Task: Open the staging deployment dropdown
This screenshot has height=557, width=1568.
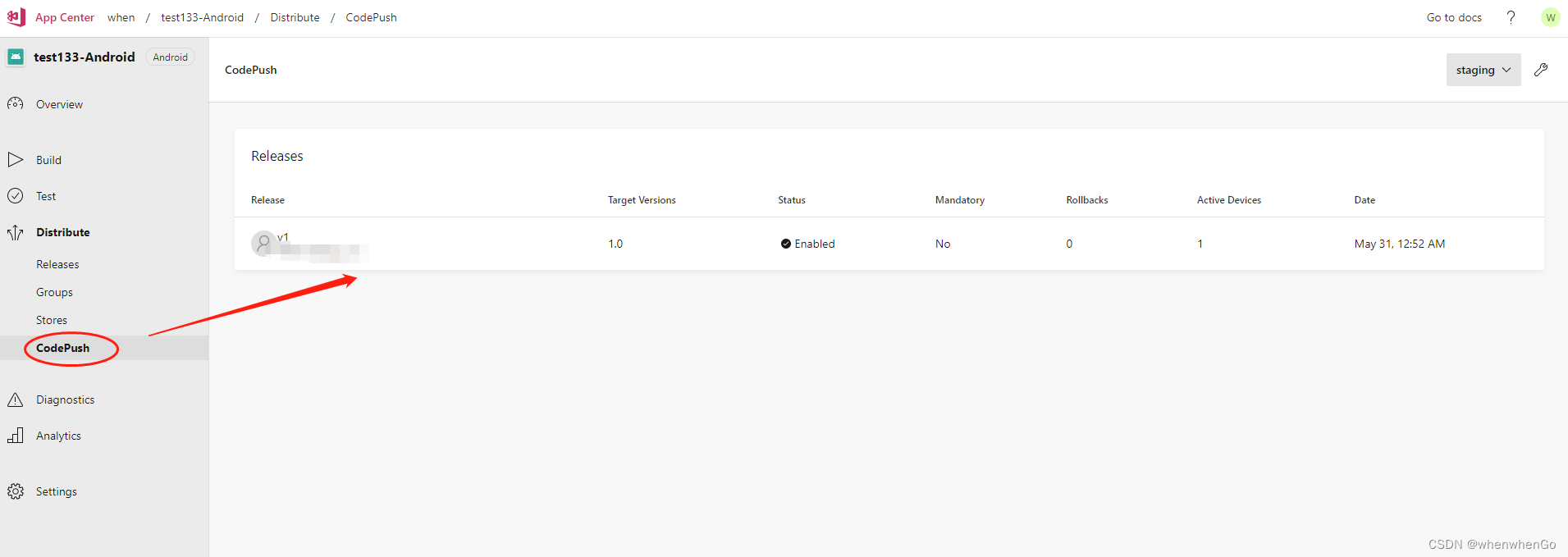Action: [x=1483, y=70]
